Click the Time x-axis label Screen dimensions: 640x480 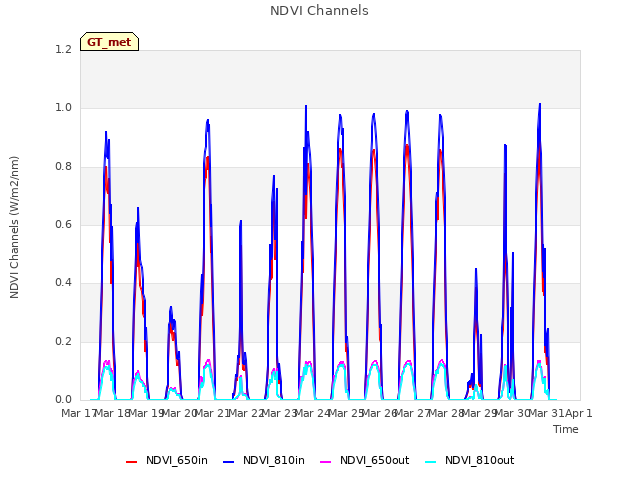coord(566,429)
